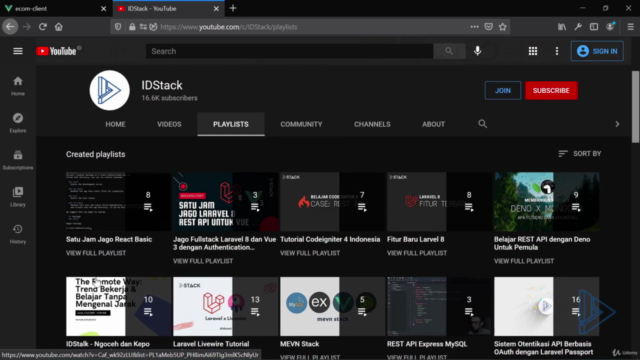Reload the page in browser
Image resolution: width=640 pixels, height=360 pixels.
(42, 27)
